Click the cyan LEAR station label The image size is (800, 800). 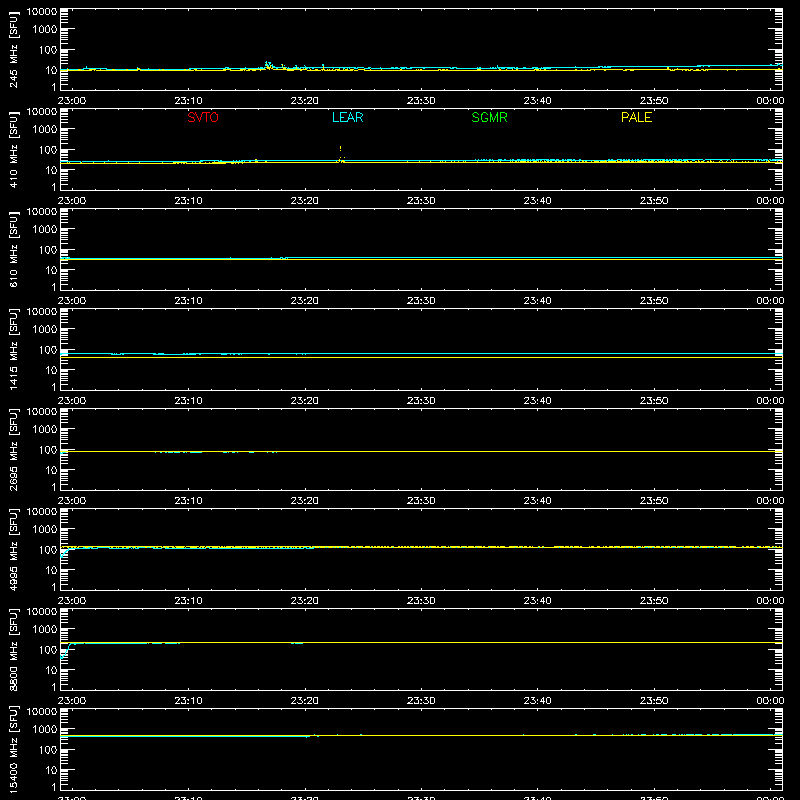coord(347,117)
